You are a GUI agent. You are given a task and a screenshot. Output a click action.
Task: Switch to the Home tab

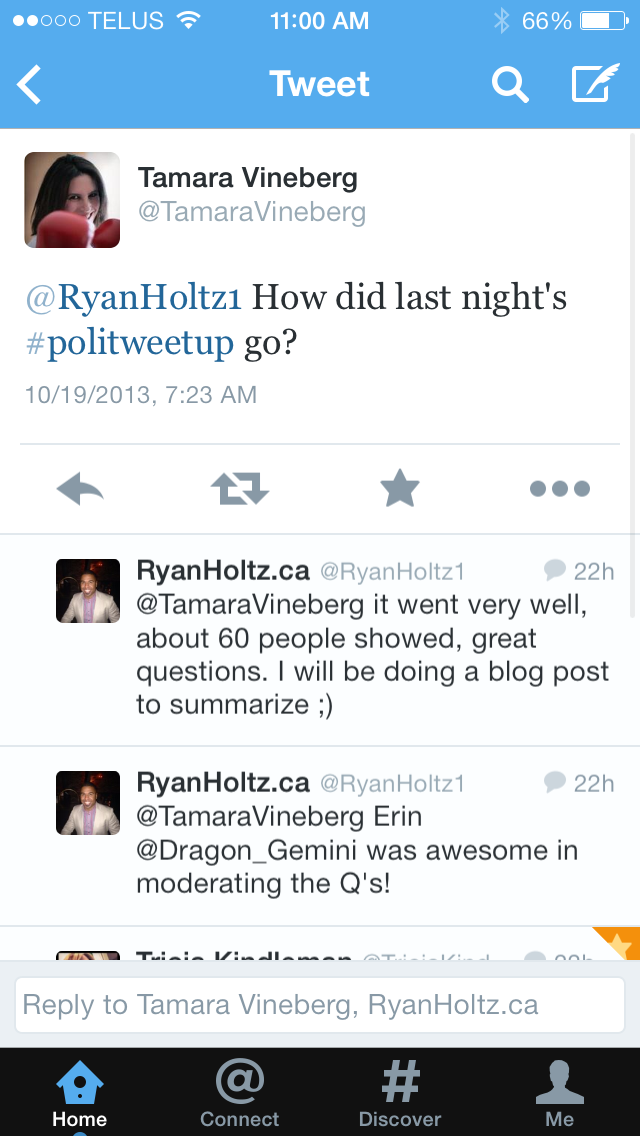click(x=80, y=1092)
